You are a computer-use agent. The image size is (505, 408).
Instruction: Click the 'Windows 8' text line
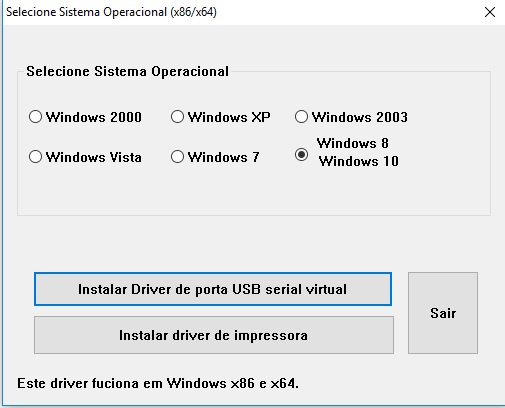353,143
